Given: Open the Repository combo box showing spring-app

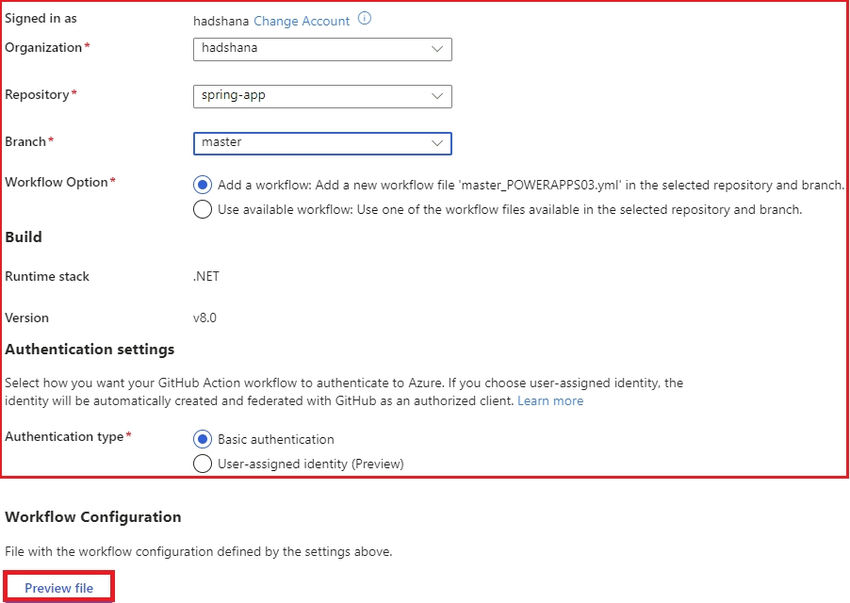Looking at the screenshot, I should pos(310,96).
